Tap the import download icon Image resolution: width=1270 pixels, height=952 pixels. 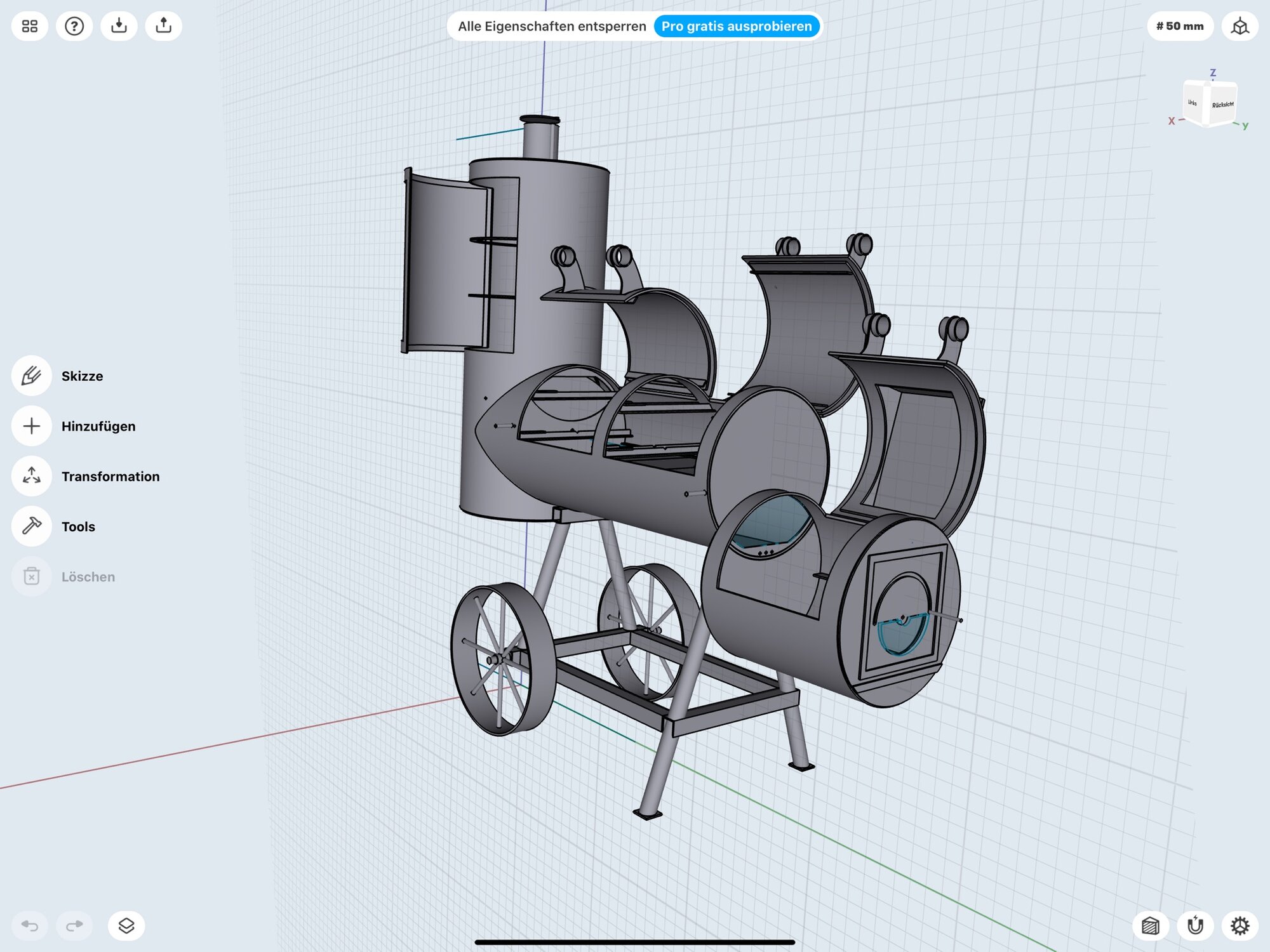pyautogui.click(x=119, y=26)
